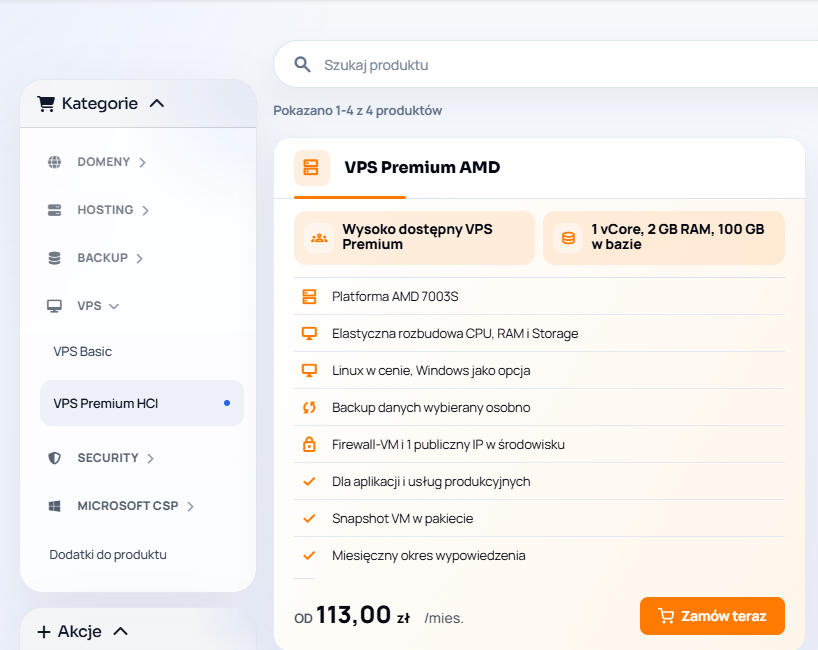
Task: Click the Kategorie heading
Action: (100, 104)
